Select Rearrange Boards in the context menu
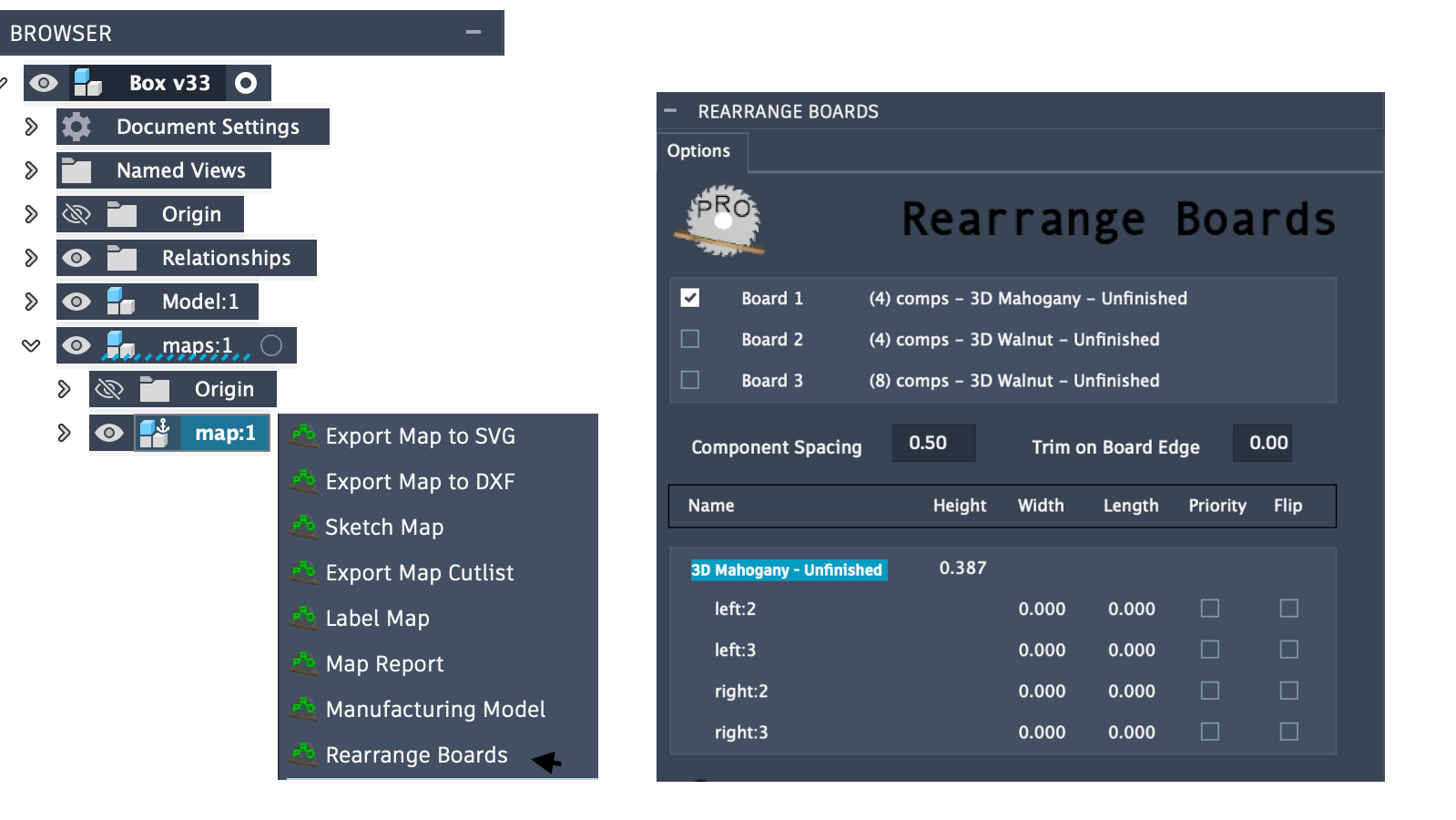 416,754
